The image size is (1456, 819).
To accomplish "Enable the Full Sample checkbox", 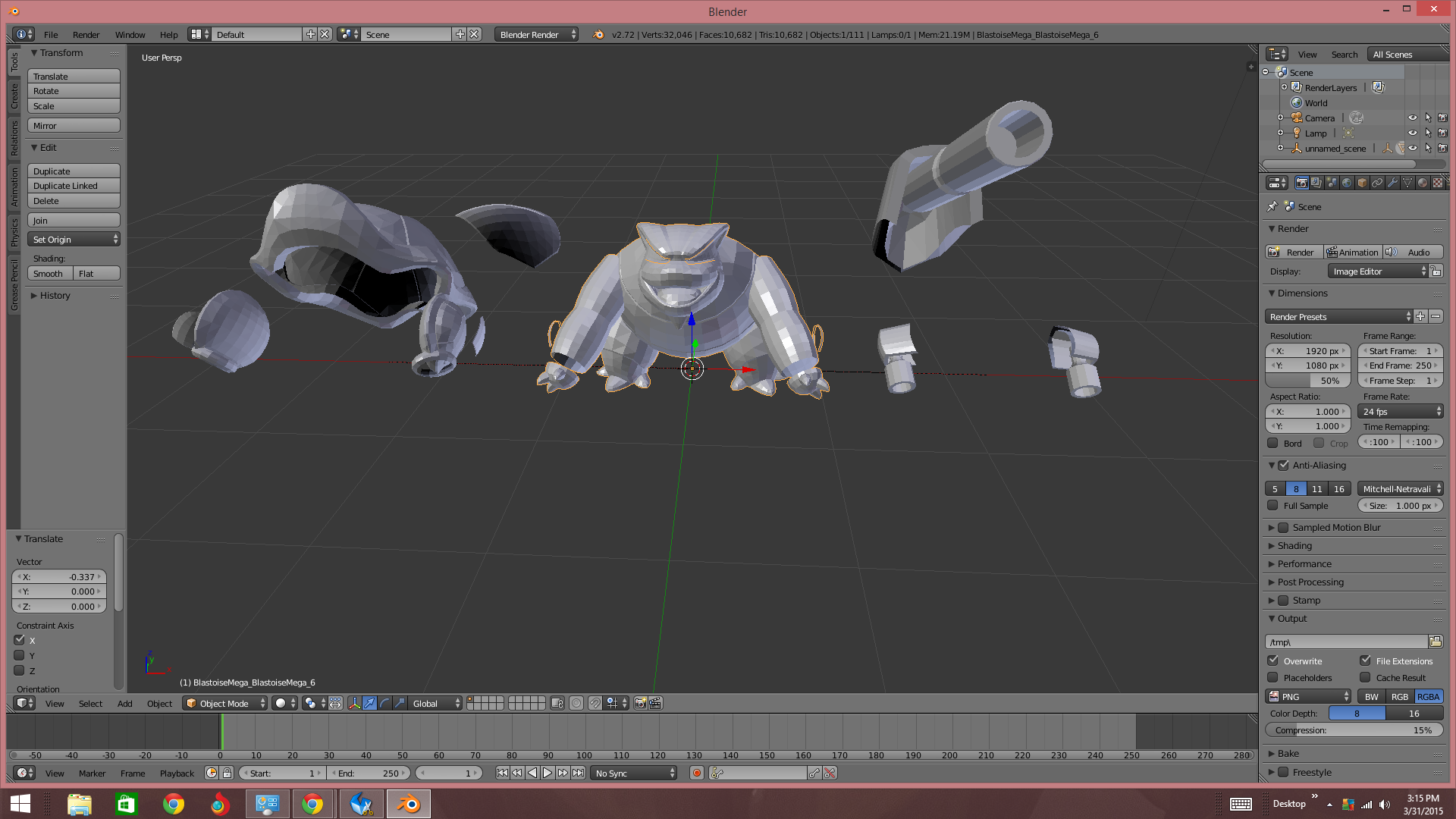I will (1272, 505).
